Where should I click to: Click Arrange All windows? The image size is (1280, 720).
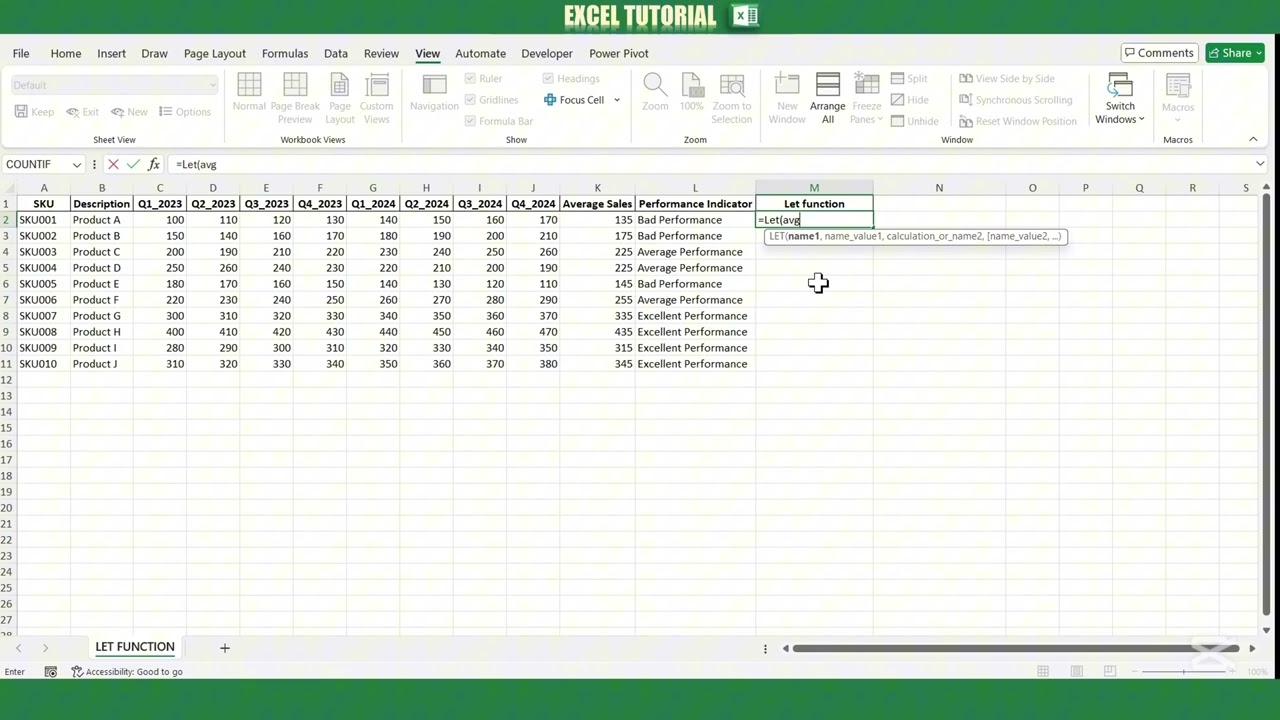tap(828, 97)
